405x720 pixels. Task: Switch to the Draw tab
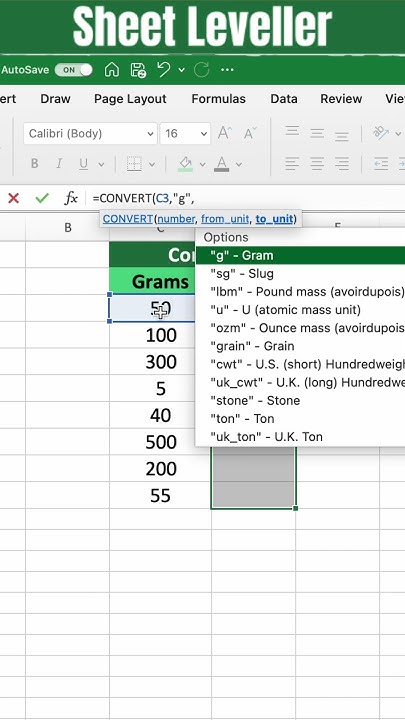point(55,99)
